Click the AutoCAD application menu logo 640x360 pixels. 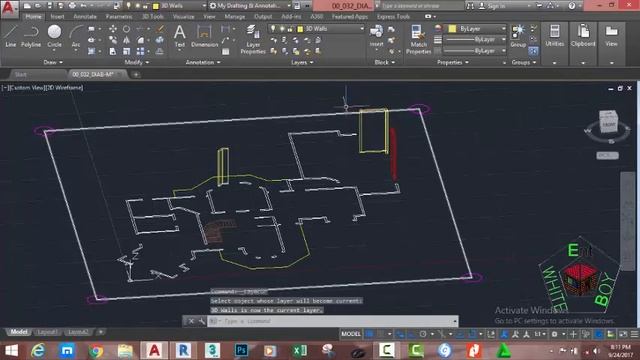pyautogui.click(x=9, y=9)
